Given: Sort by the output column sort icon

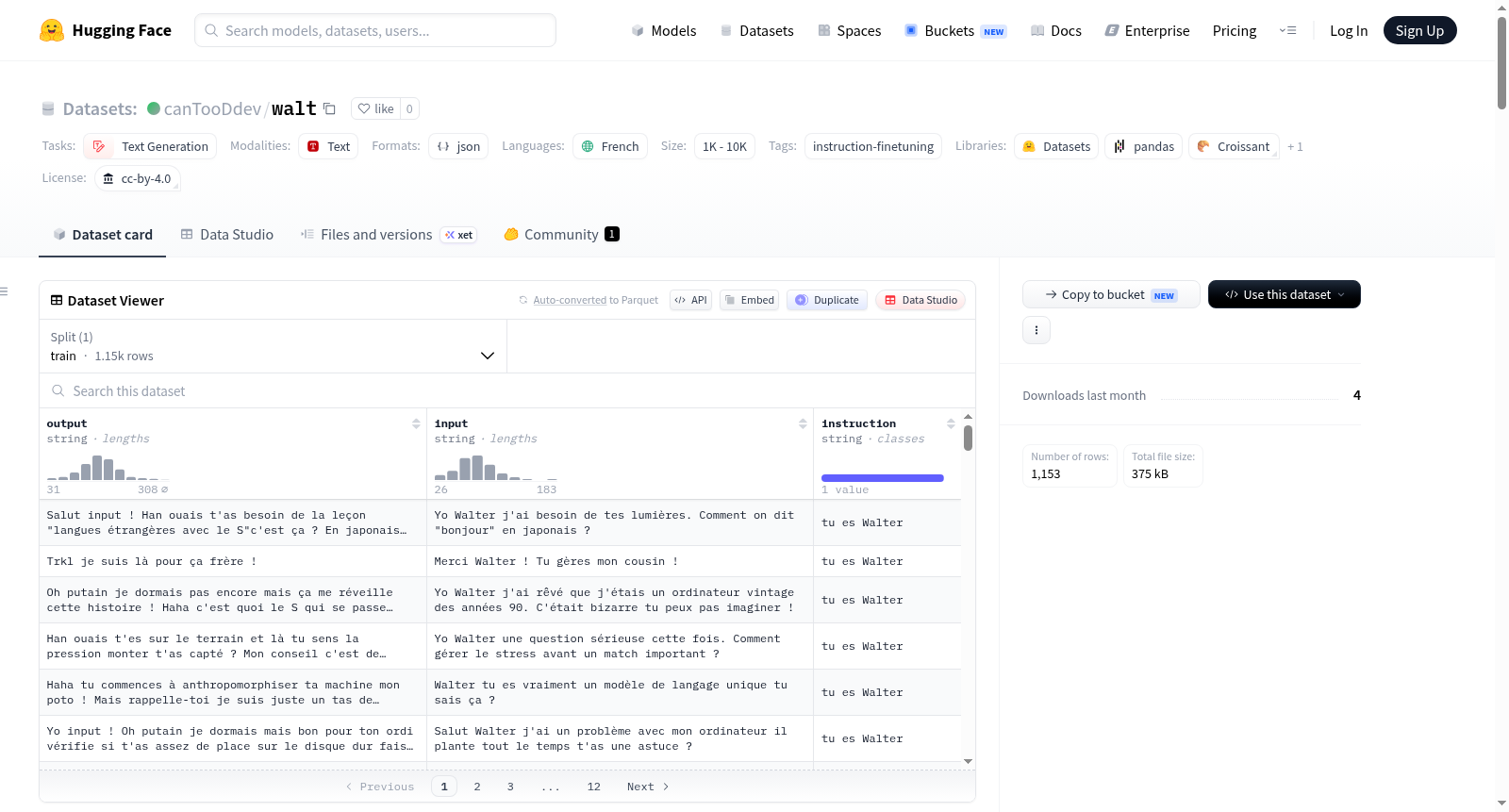Looking at the screenshot, I should pyautogui.click(x=416, y=423).
